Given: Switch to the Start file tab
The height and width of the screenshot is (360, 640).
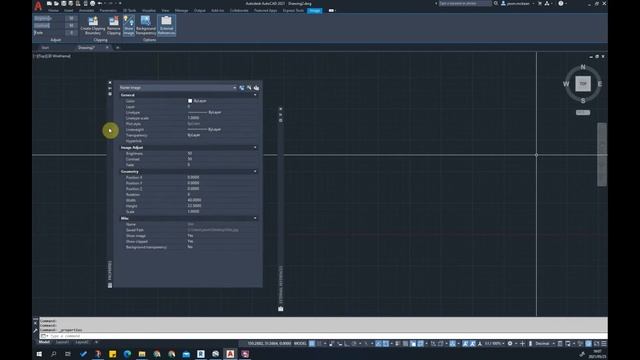Looking at the screenshot, I should point(45,48).
